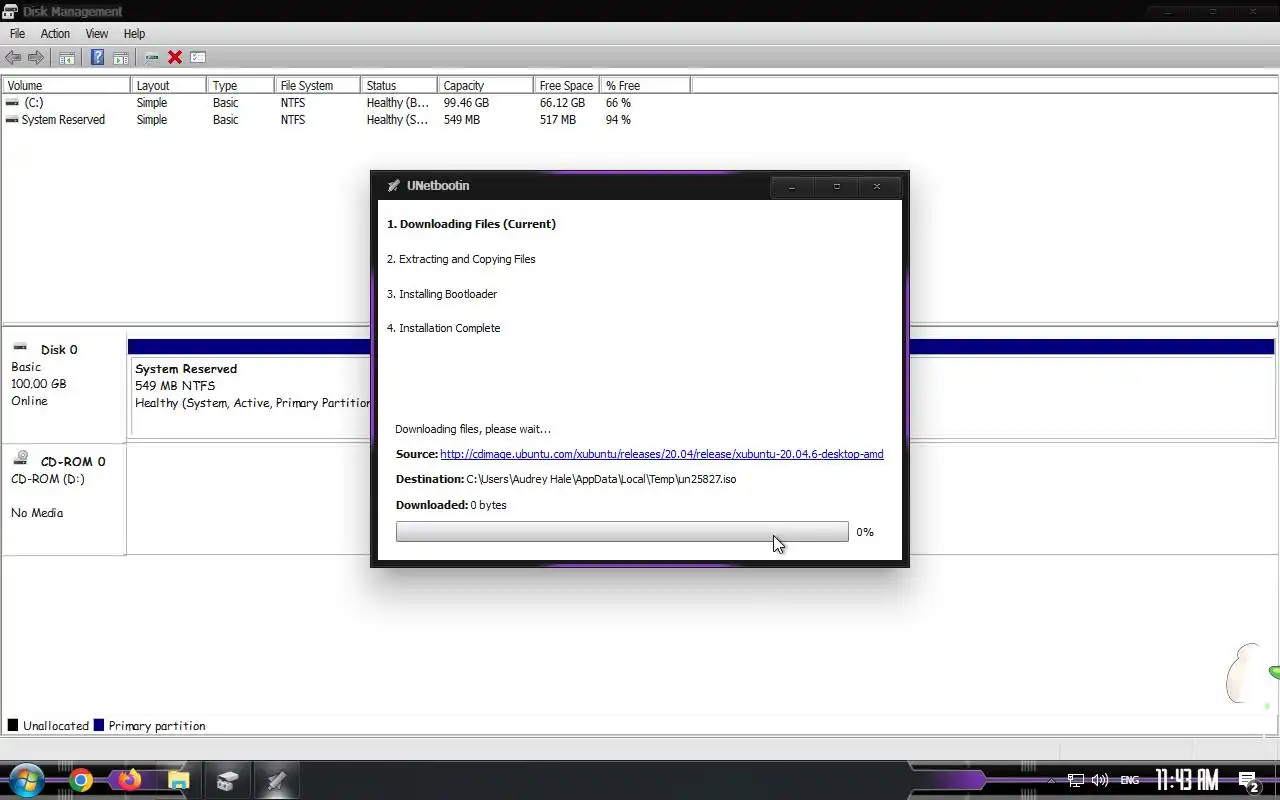Click the blue Primary partition legend swatch
1280x800 pixels.
(x=99, y=725)
